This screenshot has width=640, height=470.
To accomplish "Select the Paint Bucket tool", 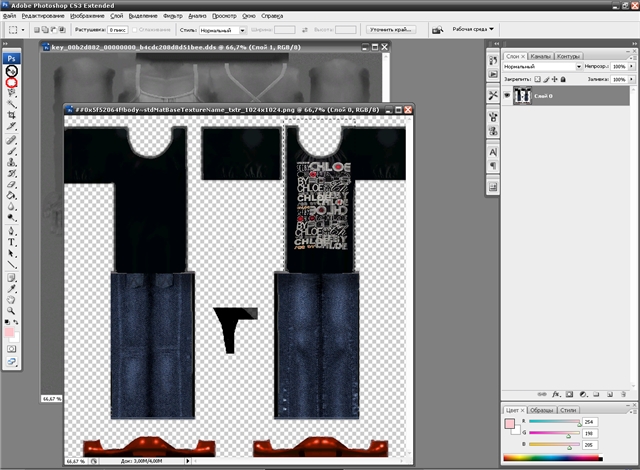I will [12, 196].
